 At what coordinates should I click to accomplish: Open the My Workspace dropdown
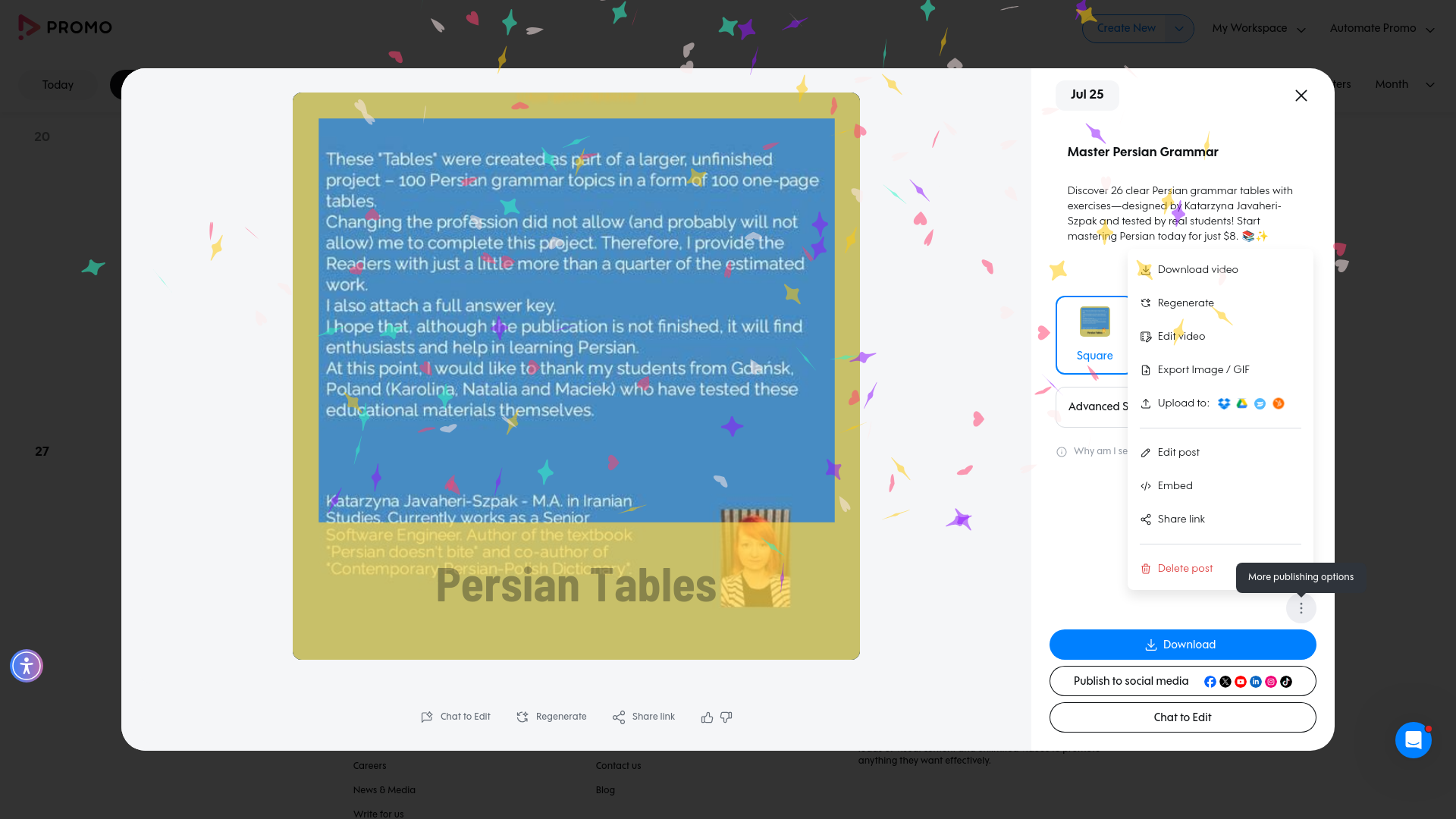tap(1259, 29)
